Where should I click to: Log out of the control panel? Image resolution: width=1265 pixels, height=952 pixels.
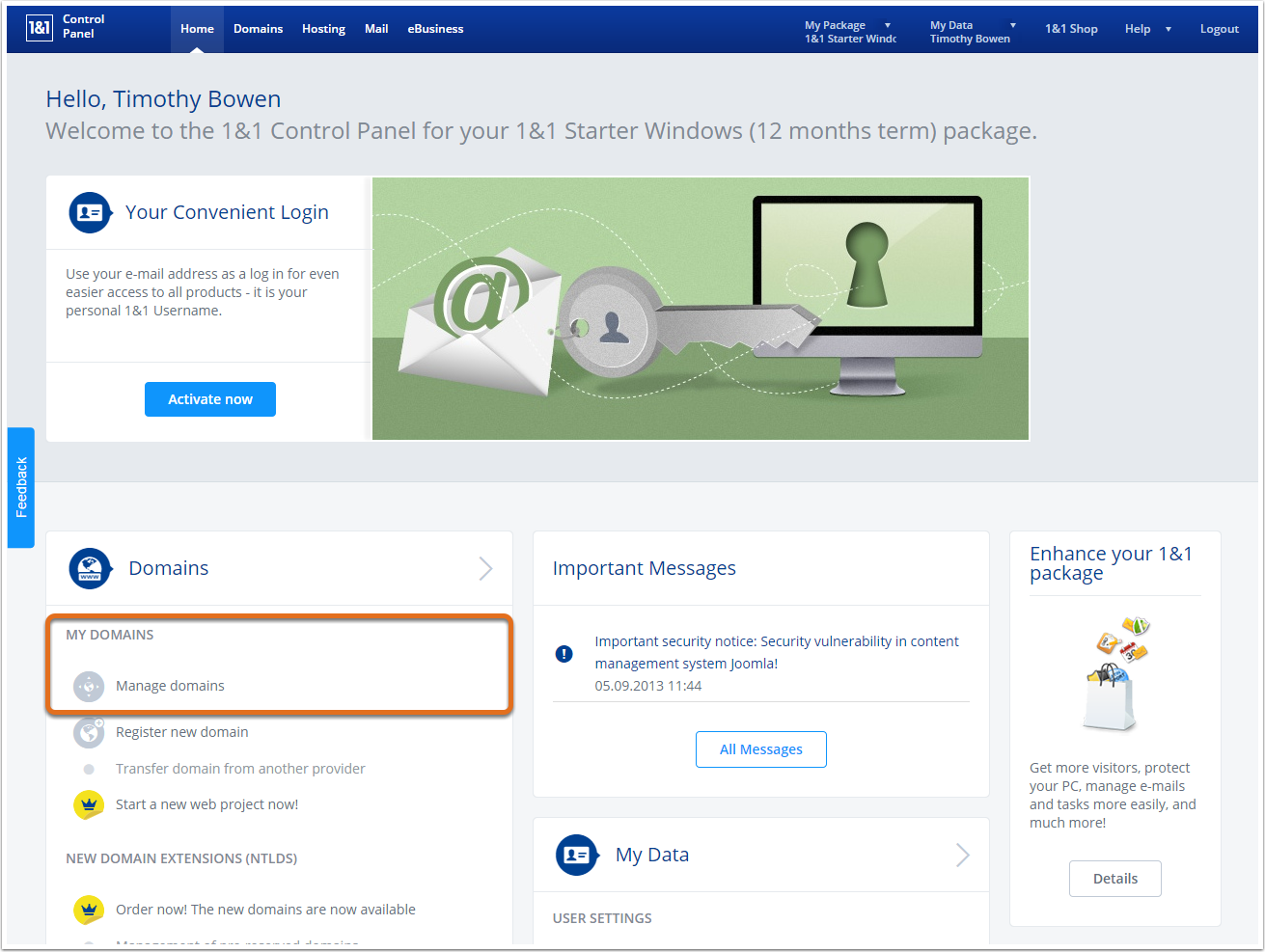(1219, 29)
